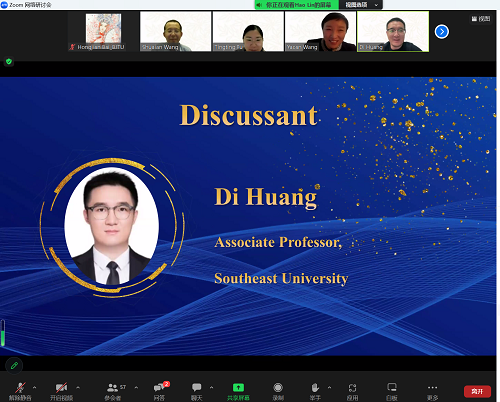Open the view options (视图选项) dropdown
The width and height of the screenshot is (500, 402).
tap(361, 5)
